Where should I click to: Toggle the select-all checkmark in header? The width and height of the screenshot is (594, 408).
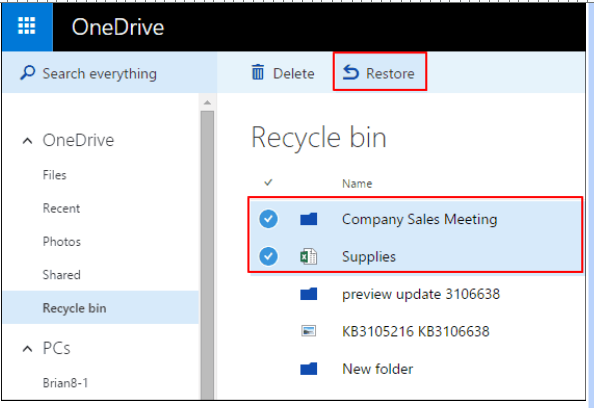pos(268,183)
